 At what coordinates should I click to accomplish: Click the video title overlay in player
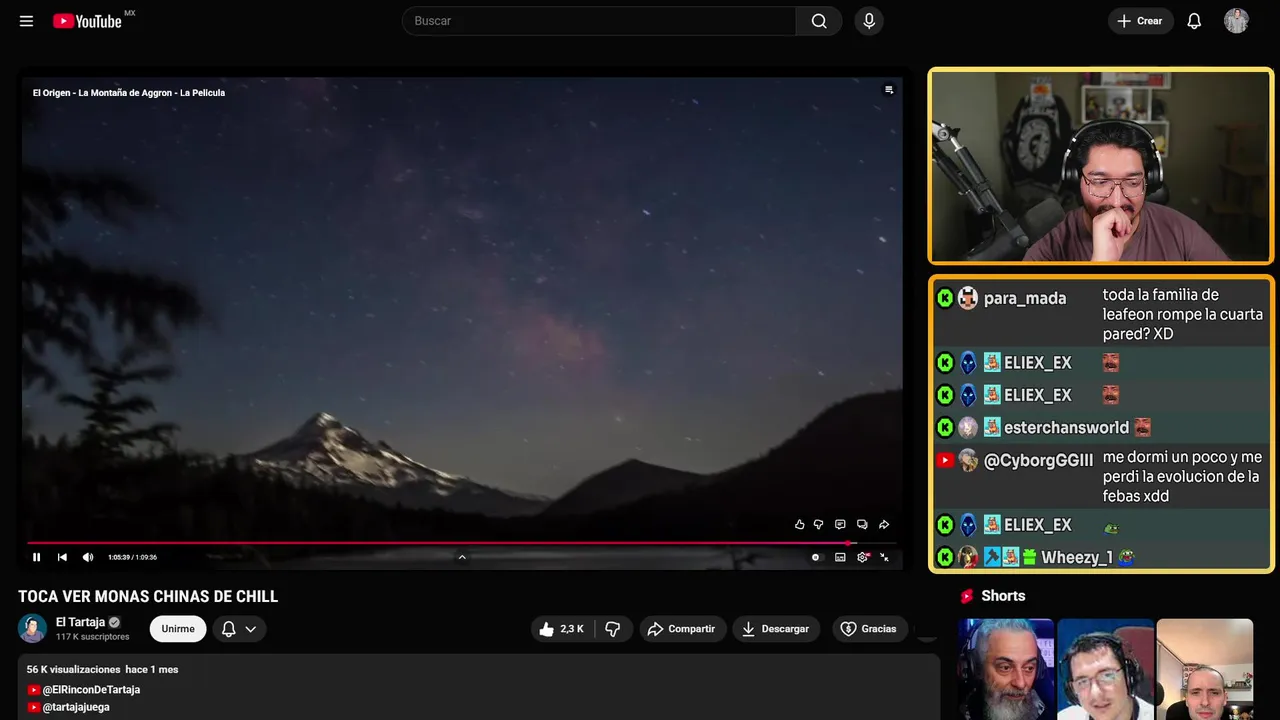pyautogui.click(x=129, y=93)
